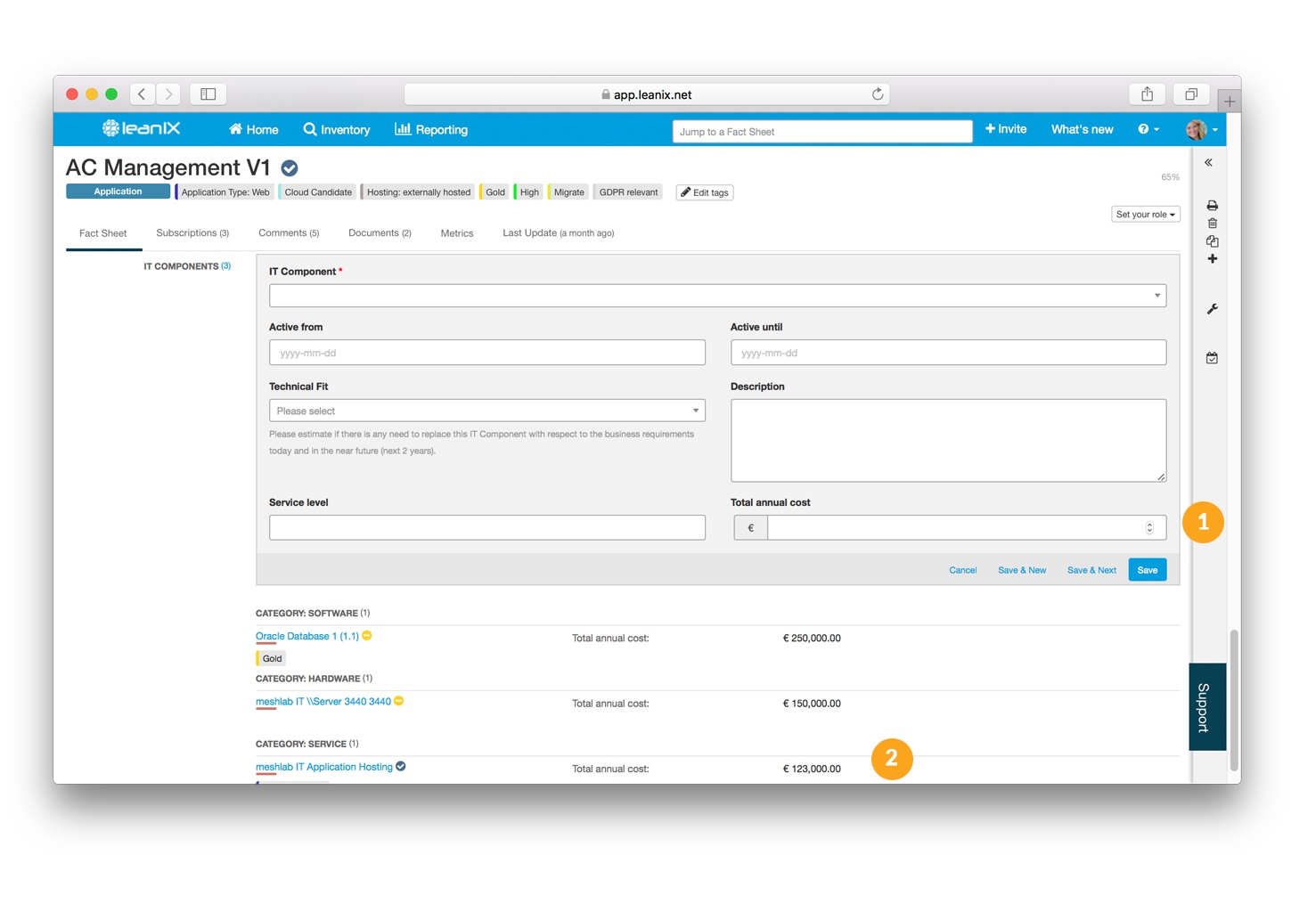Click the High tag
This screenshot has height=912, width=1316.
click(528, 192)
